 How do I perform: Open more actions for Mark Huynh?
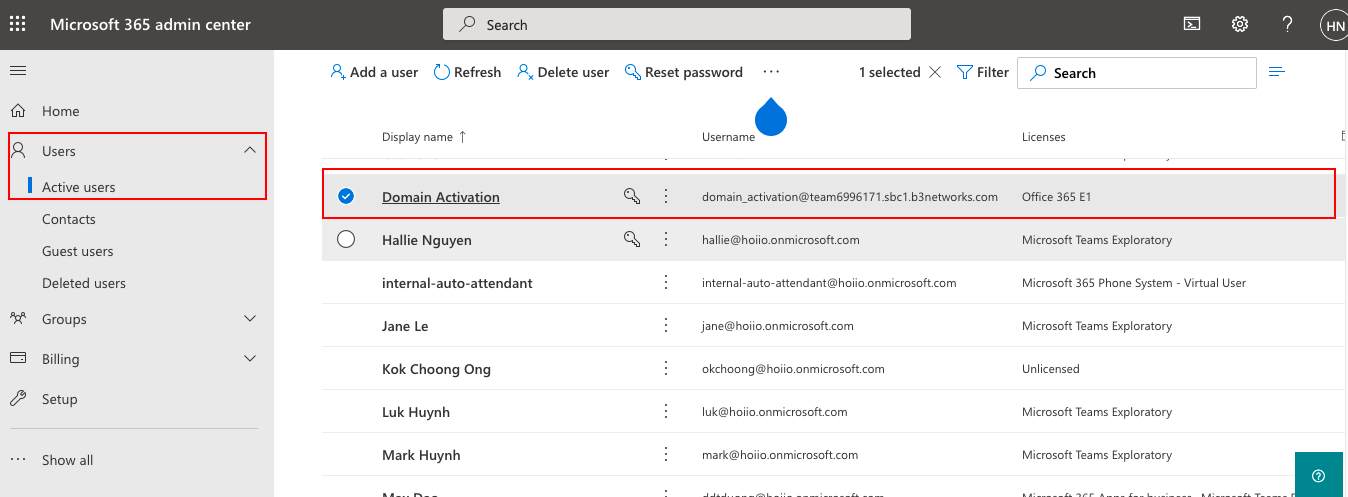(x=666, y=455)
